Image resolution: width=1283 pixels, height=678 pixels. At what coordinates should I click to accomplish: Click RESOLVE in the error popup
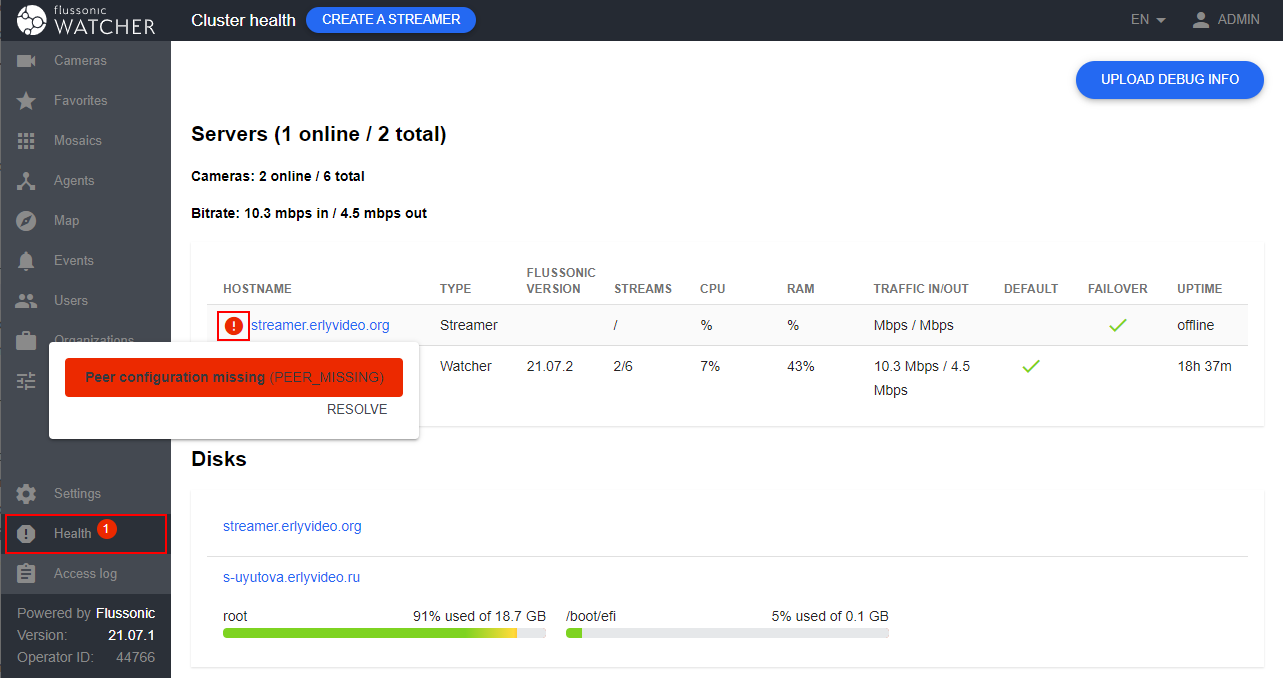coord(357,409)
